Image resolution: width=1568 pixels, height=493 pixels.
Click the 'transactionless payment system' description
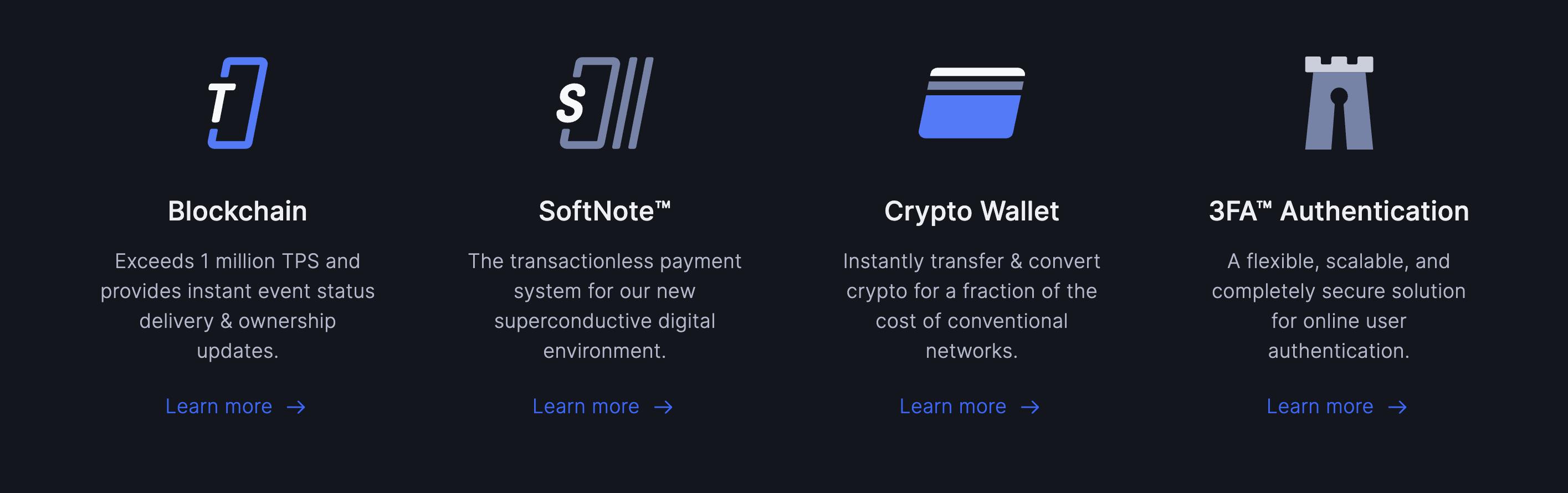604,306
